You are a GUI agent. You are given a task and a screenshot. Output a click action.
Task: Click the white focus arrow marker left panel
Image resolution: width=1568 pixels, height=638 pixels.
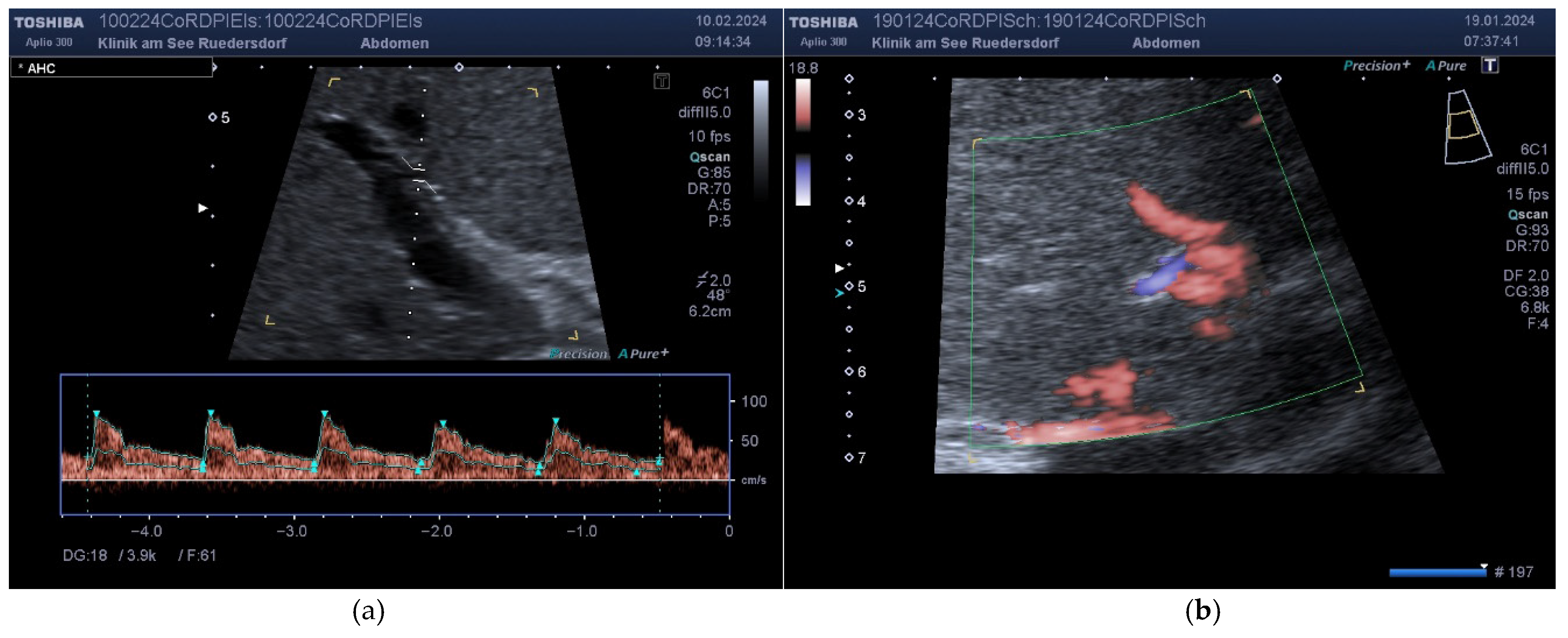pyautogui.click(x=203, y=208)
